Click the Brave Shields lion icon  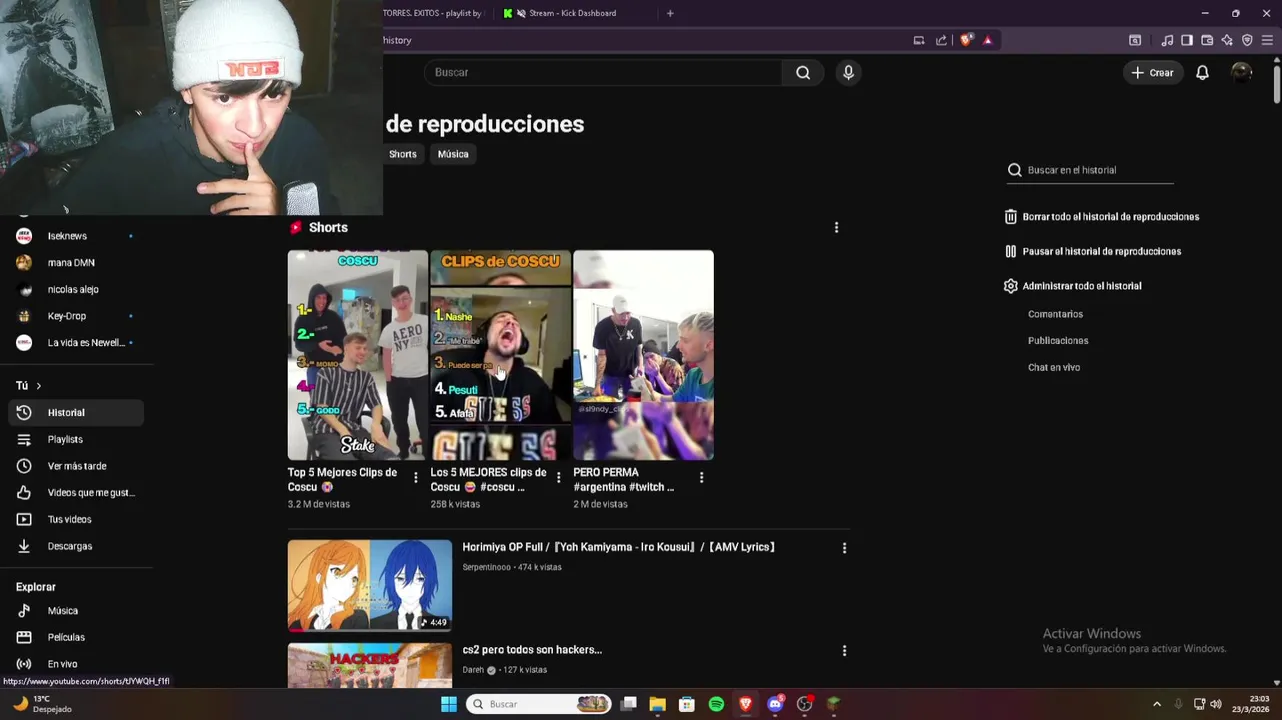[965, 40]
